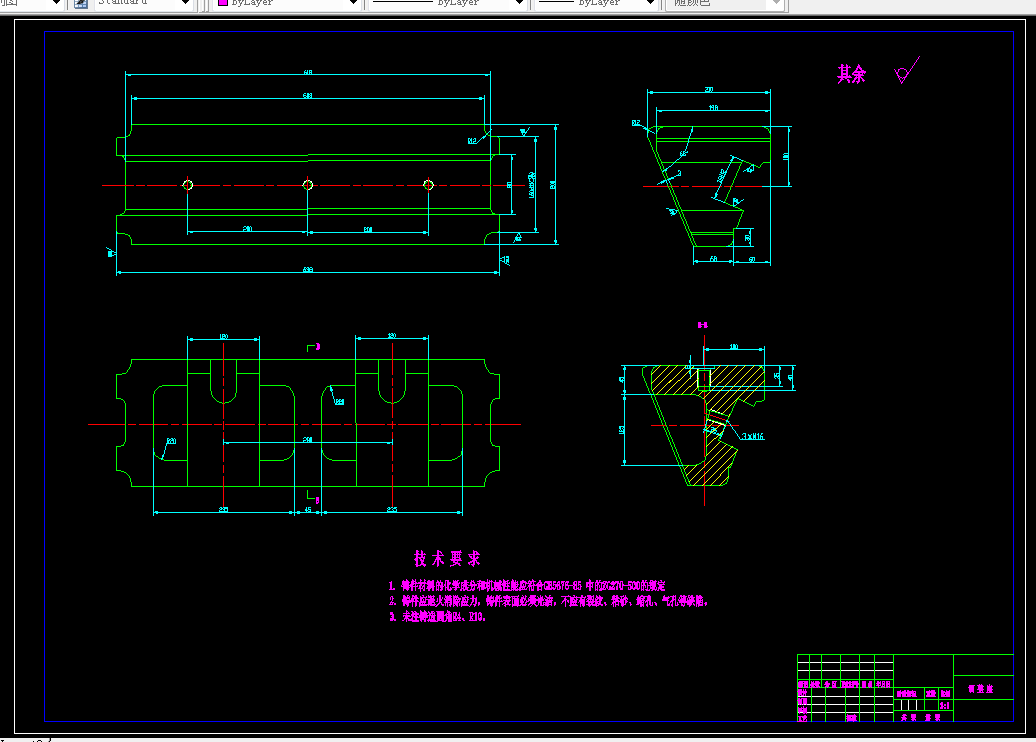
Task: Select the 3×M16 thread callout
Action: pos(753,436)
